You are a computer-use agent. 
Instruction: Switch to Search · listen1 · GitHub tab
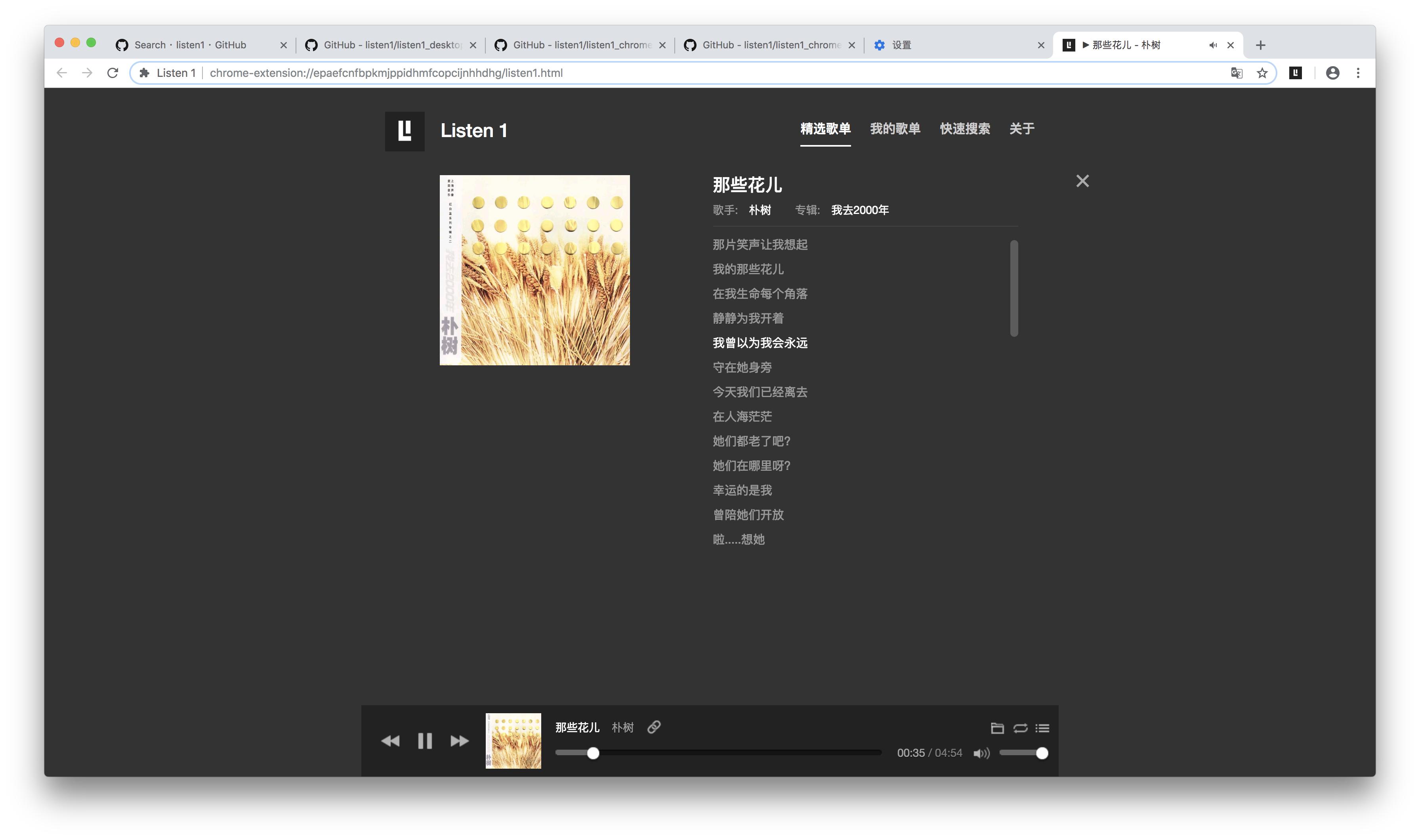point(201,45)
